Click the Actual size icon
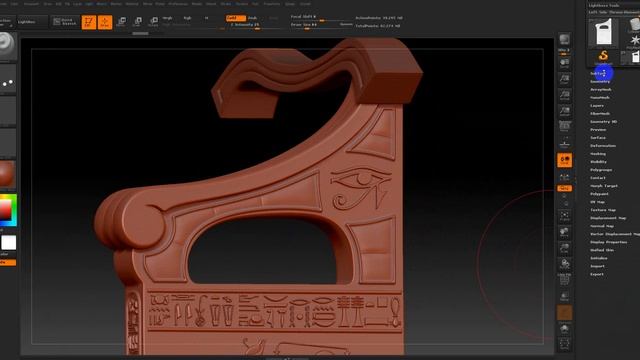 click(x=564, y=95)
